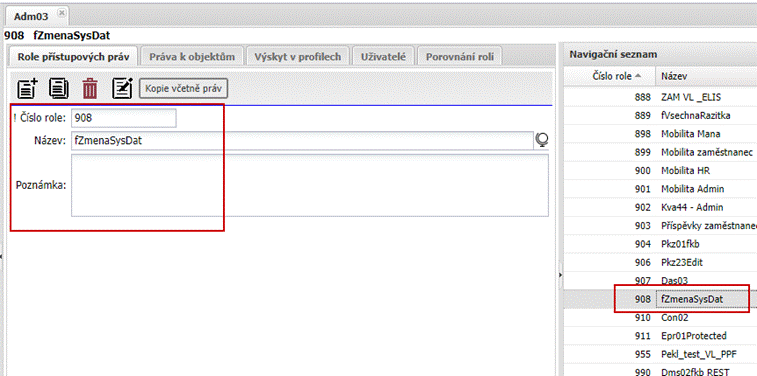
Task: Select row 899 Mobilita zaměstnanec
Action: tap(660, 152)
